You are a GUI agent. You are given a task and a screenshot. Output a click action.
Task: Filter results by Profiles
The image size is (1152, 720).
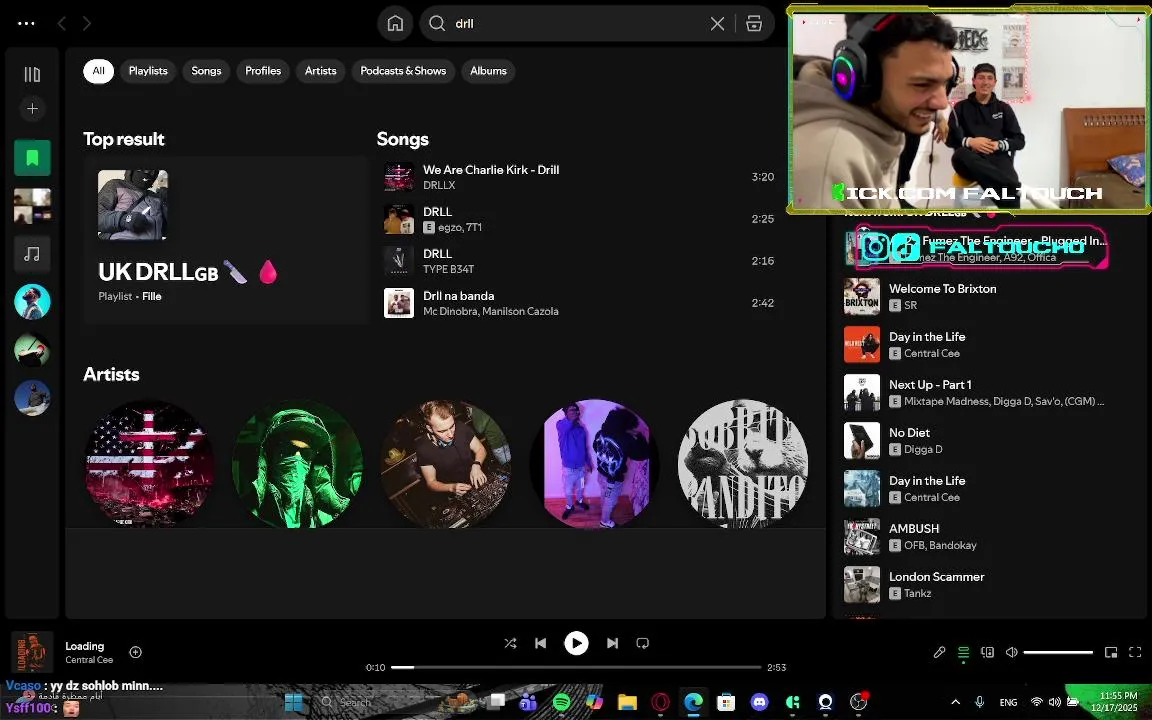tap(263, 71)
